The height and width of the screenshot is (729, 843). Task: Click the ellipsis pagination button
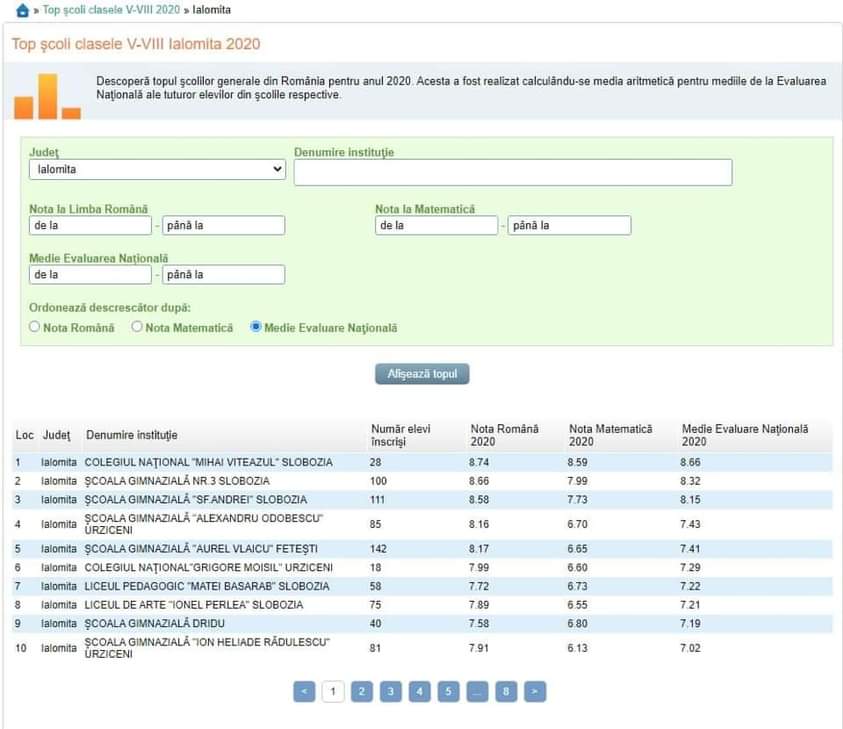(478, 691)
